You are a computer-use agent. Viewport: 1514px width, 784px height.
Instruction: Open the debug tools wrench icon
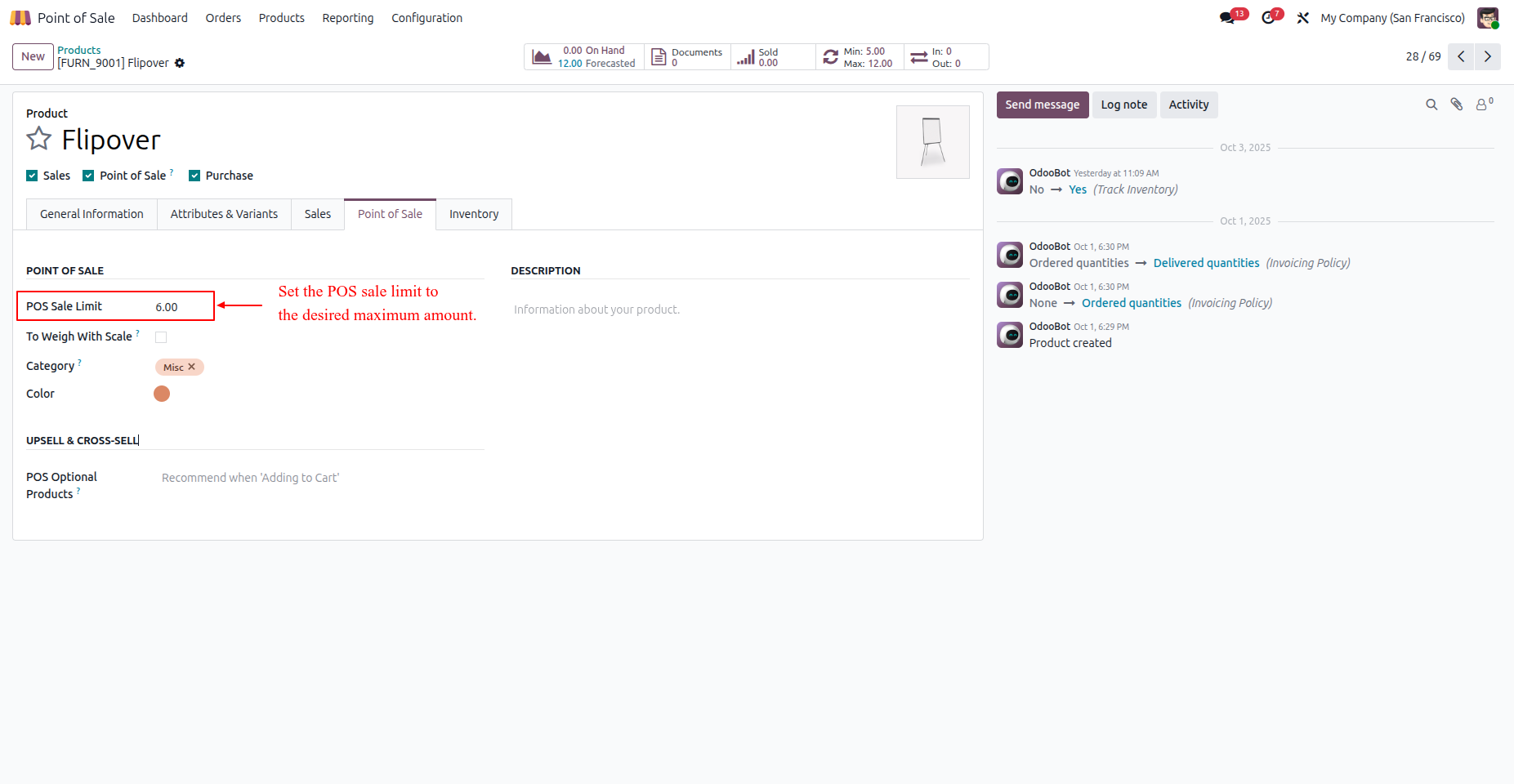1303,18
